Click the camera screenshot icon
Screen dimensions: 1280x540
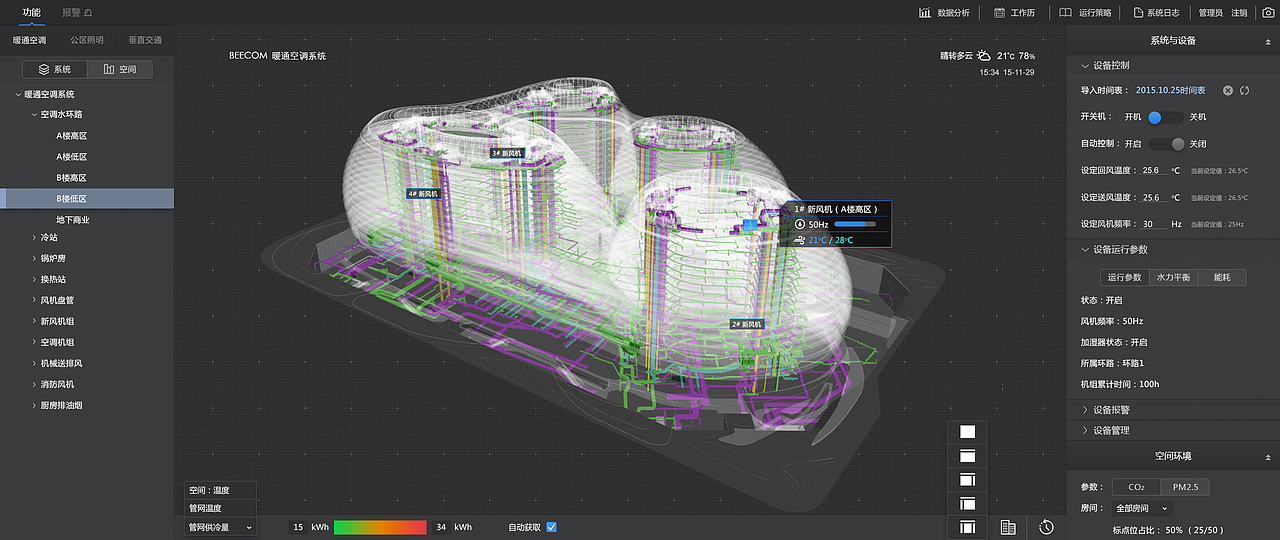[x=1268, y=13]
